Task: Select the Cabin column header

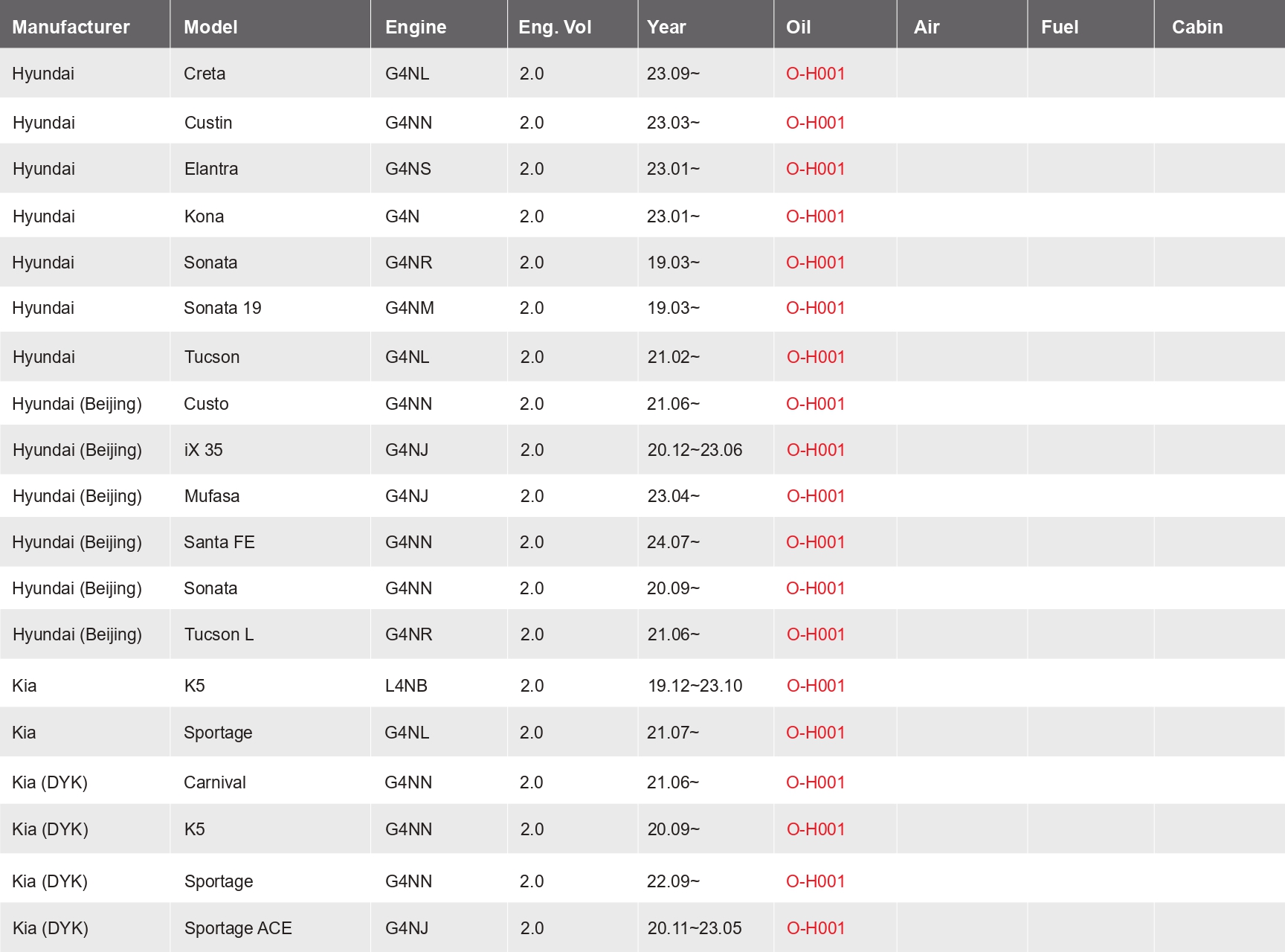Action: [x=1197, y=27]
